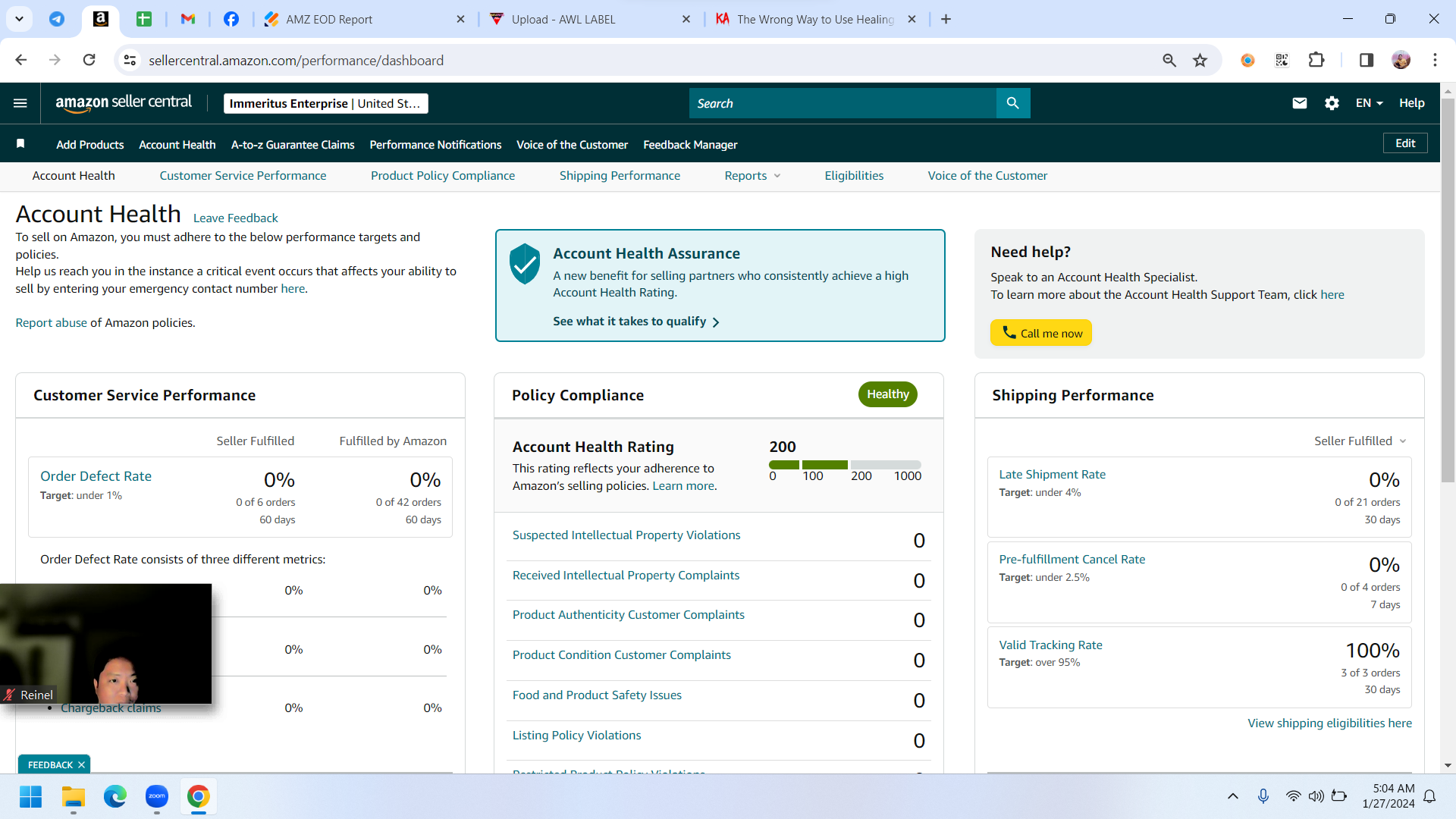Open Feedback Manager
This screenshot has width=1456, height=819.
[x=690, y=145]
